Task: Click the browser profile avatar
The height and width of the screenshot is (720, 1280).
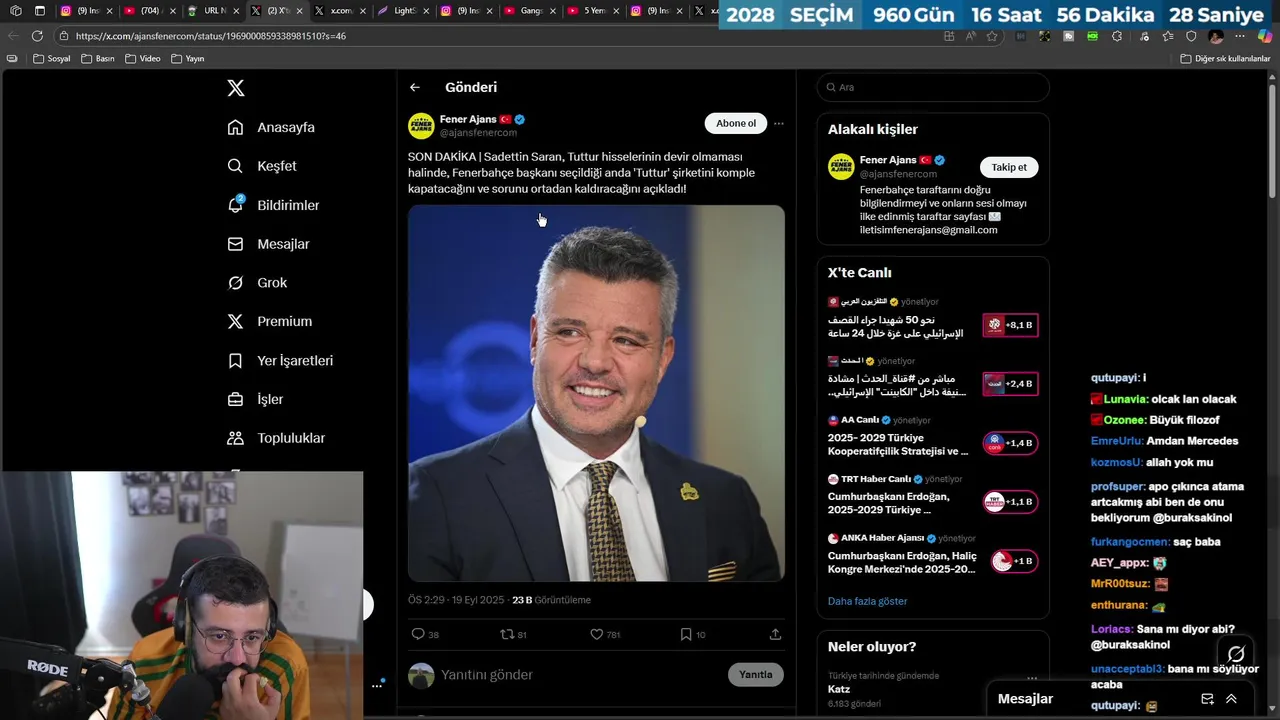Action: coord(1216,36)
